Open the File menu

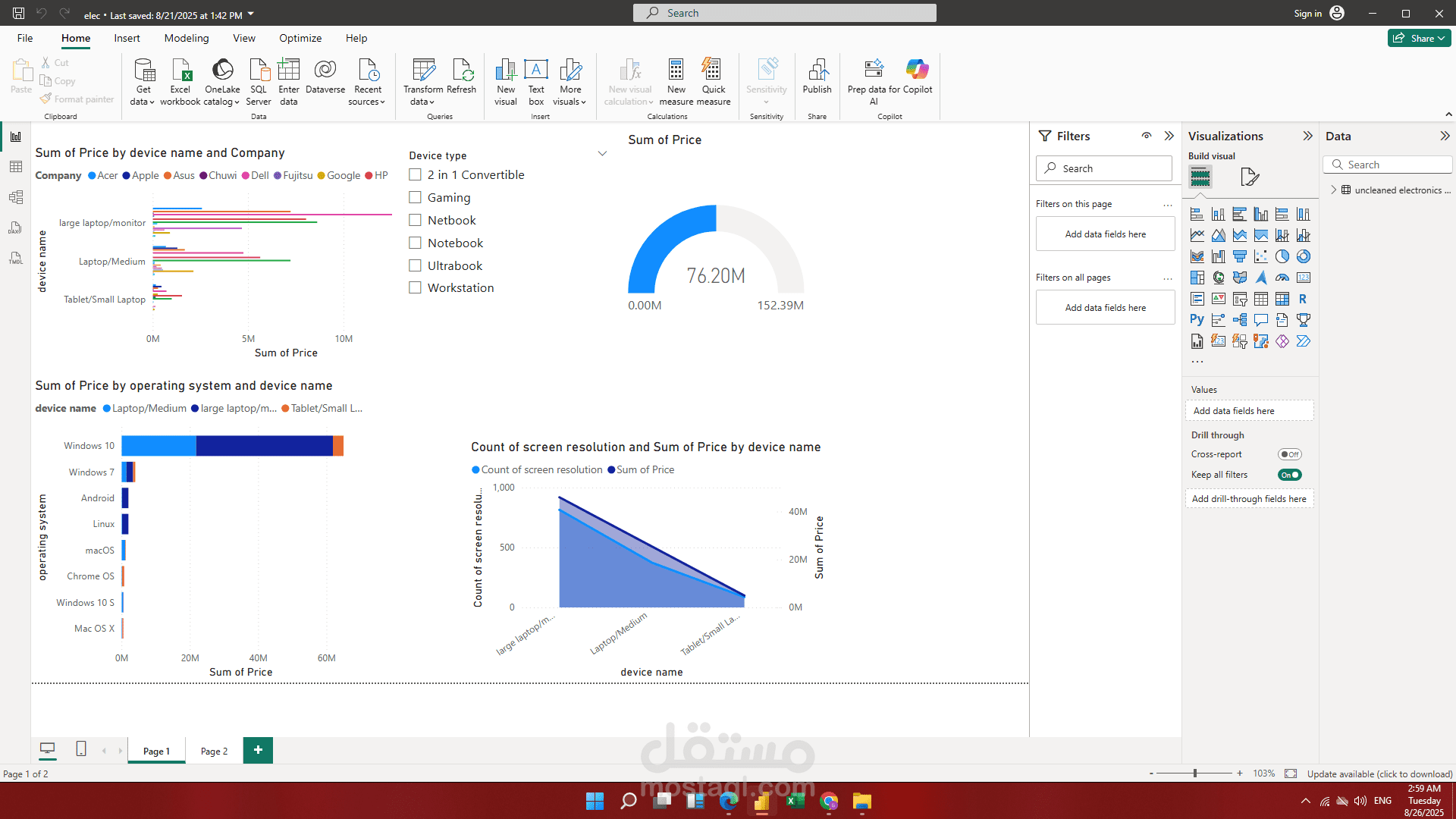tap(25, 38)
